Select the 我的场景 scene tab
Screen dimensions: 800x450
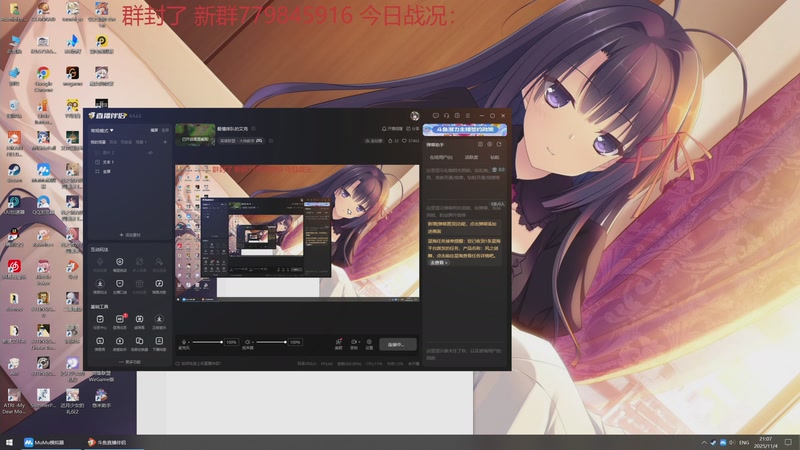pos(98,142)
